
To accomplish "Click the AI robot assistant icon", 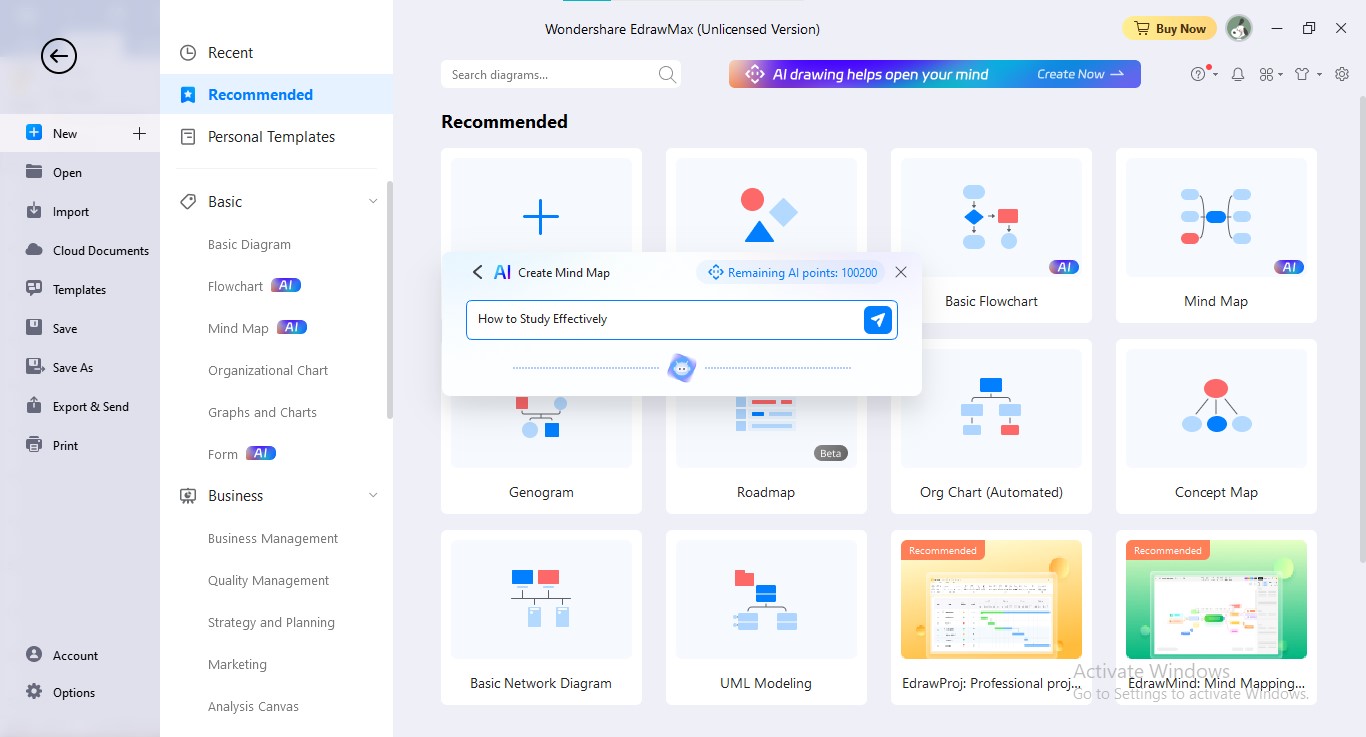I will [682, 368].
